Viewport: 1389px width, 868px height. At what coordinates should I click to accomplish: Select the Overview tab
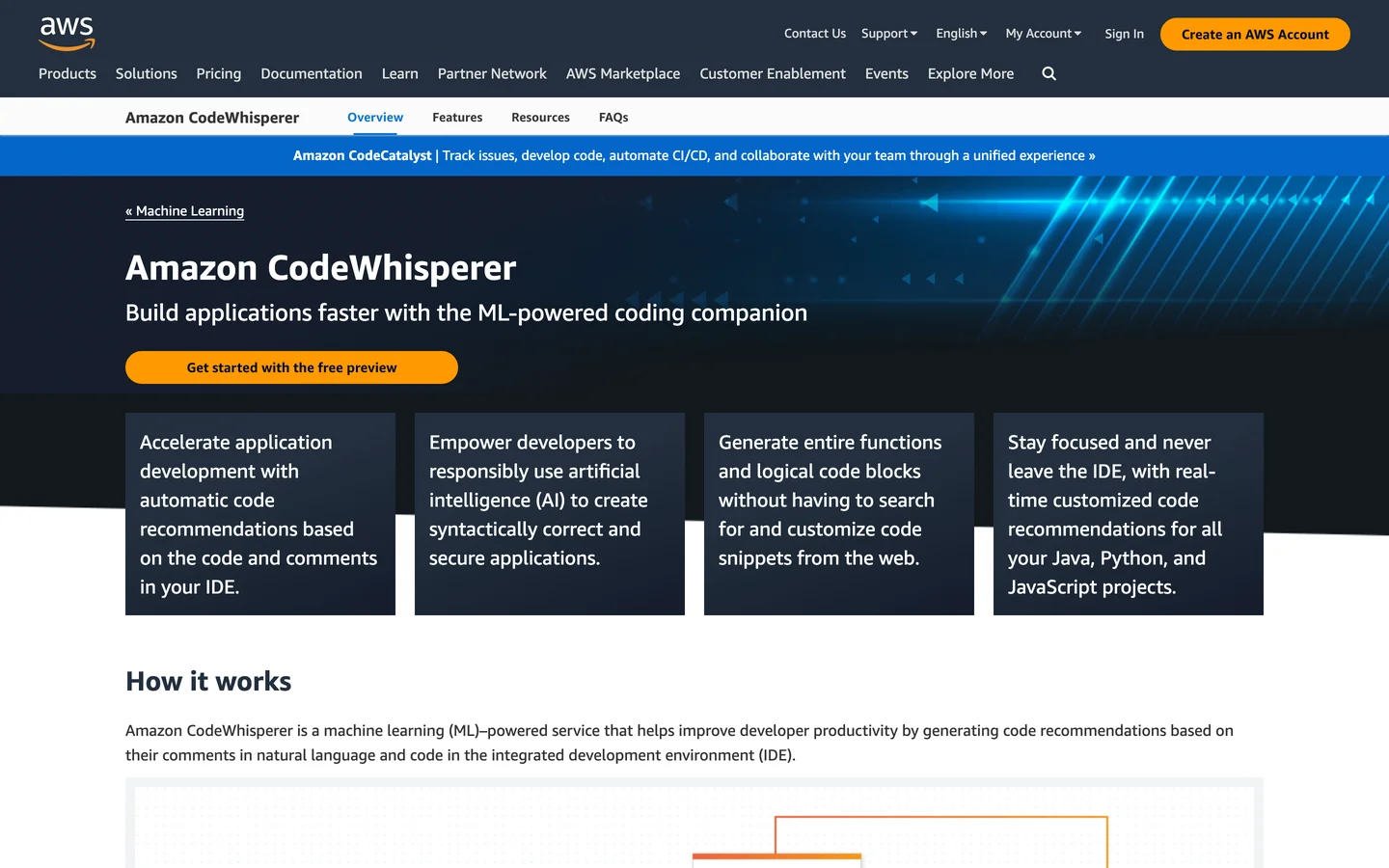coord(375,117)
